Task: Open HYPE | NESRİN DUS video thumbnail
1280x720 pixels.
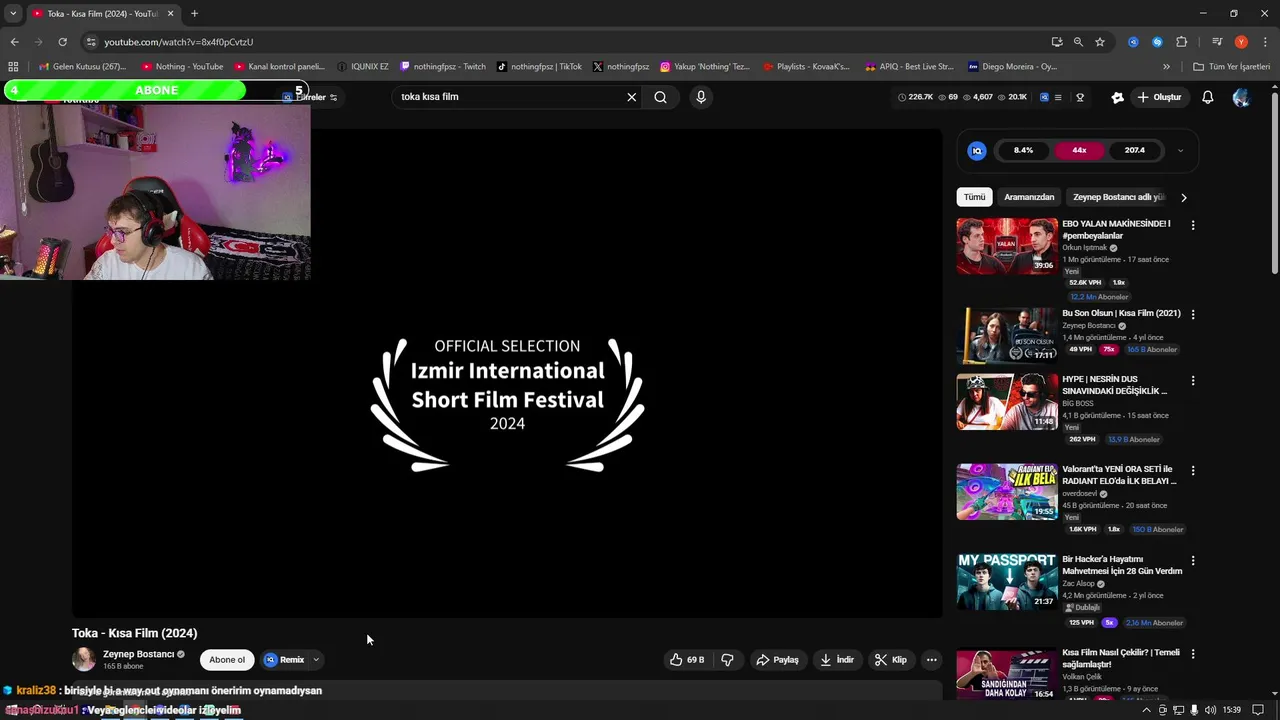Action: 1007,402
